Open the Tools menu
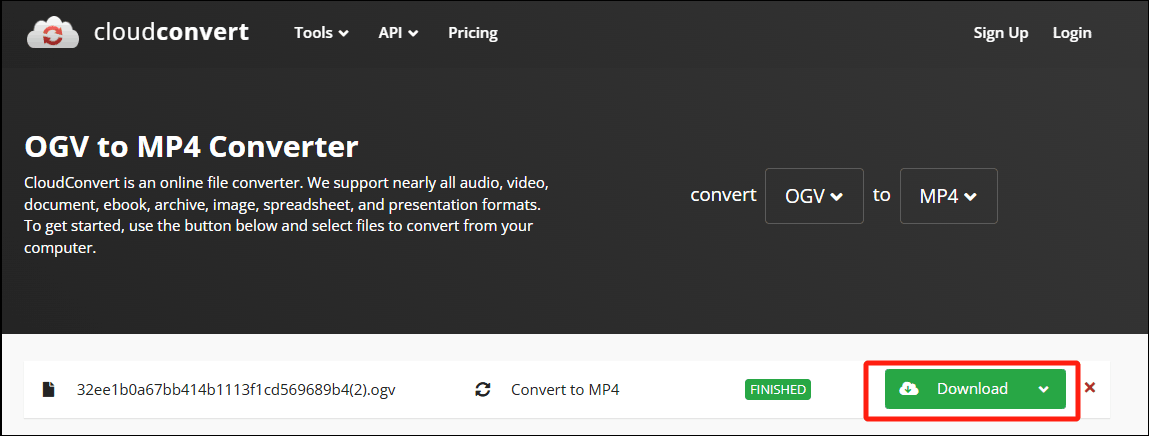Viewport: 1149px width, 436px height. click(321, 33)
